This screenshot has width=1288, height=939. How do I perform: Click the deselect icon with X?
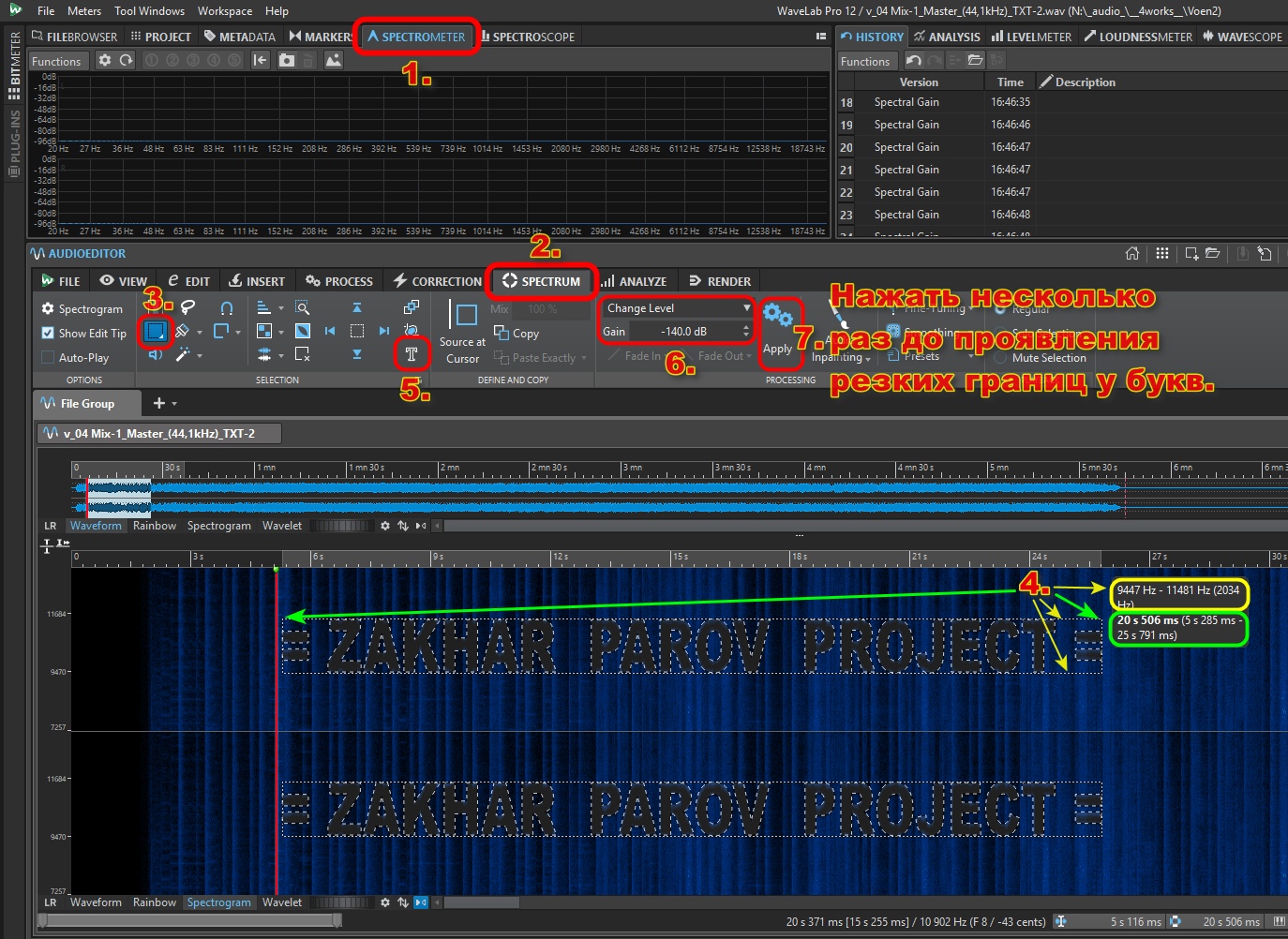pos(302,354)
